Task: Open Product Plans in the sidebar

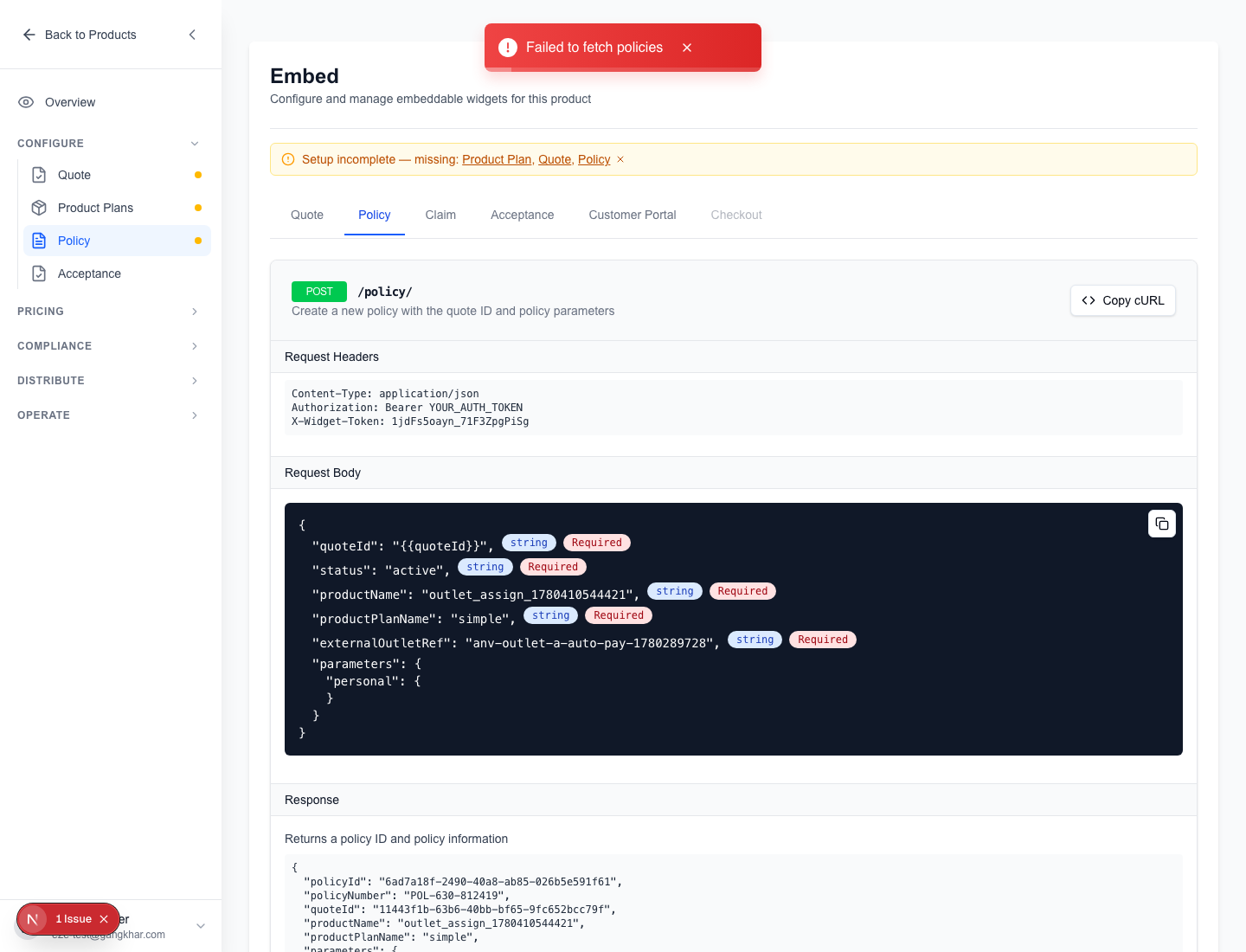Action: [118, 208]
